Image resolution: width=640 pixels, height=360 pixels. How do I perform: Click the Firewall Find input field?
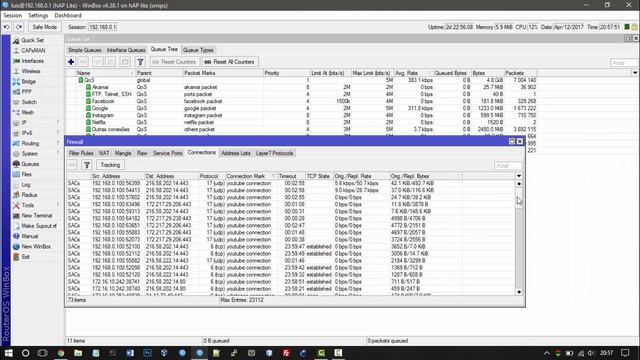coord(507,165)
